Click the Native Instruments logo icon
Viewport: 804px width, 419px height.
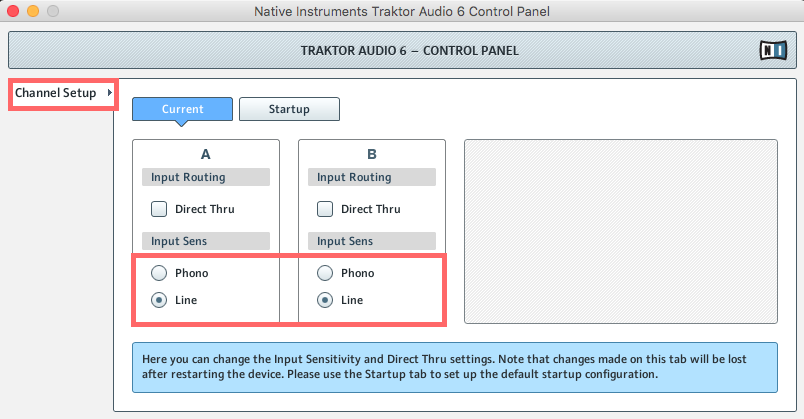(x=772, y=50)
